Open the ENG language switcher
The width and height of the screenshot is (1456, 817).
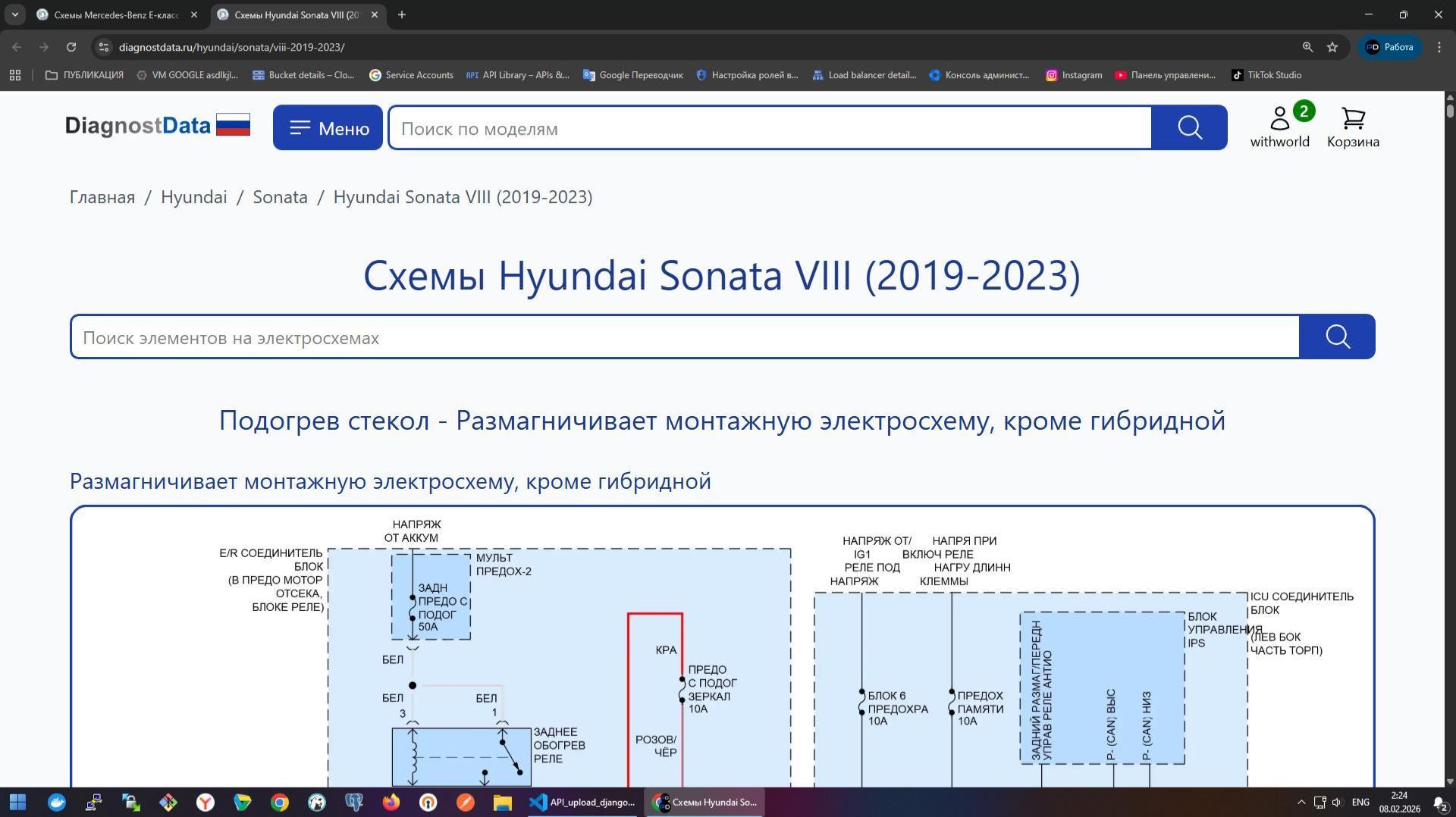(x=1361, y=802)
